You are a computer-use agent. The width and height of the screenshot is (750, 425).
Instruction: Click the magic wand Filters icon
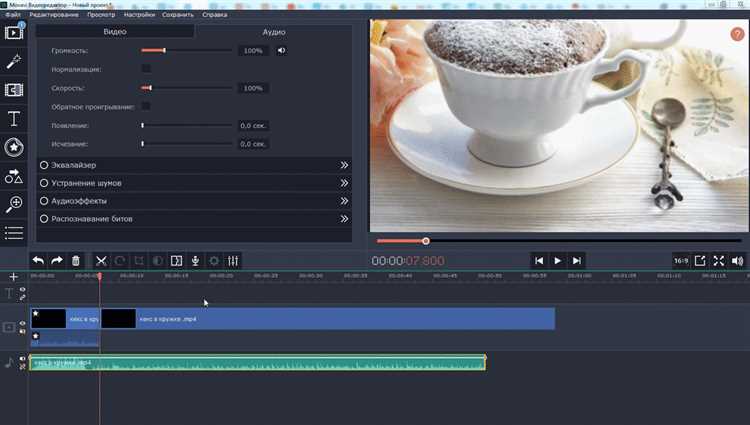click(x=14, y=62)
